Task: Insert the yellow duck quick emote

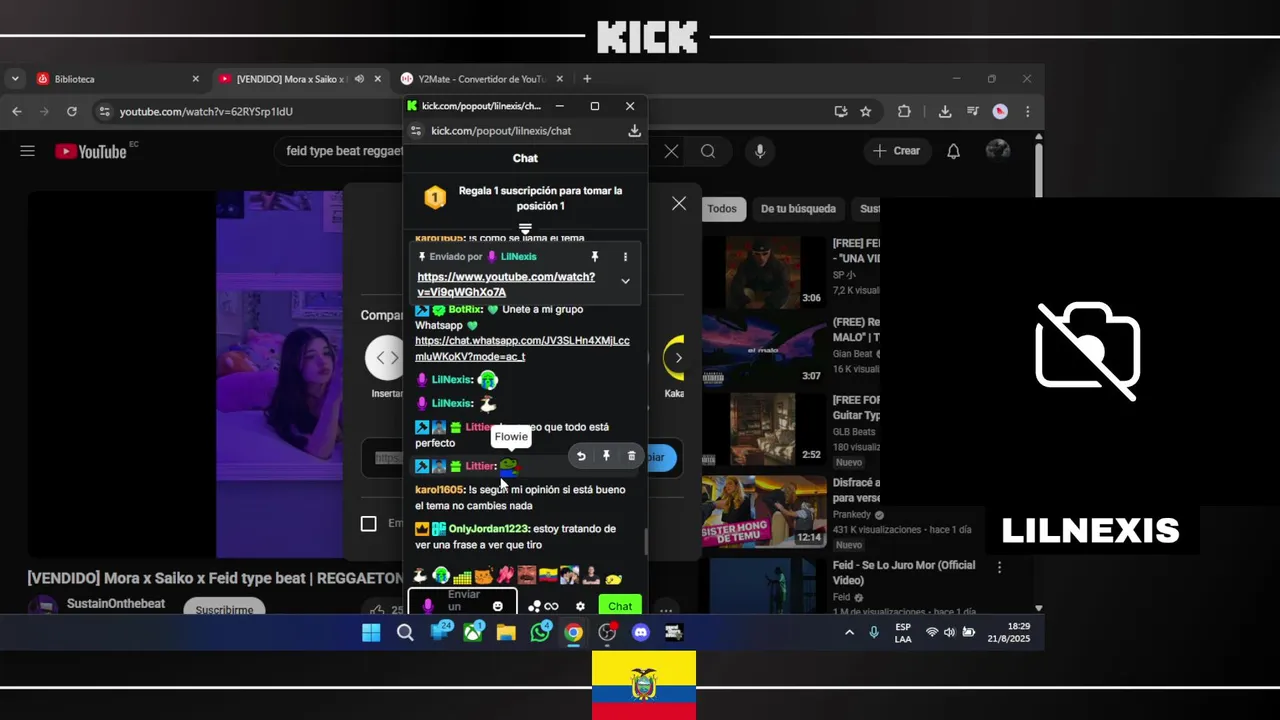Action: 614,578
